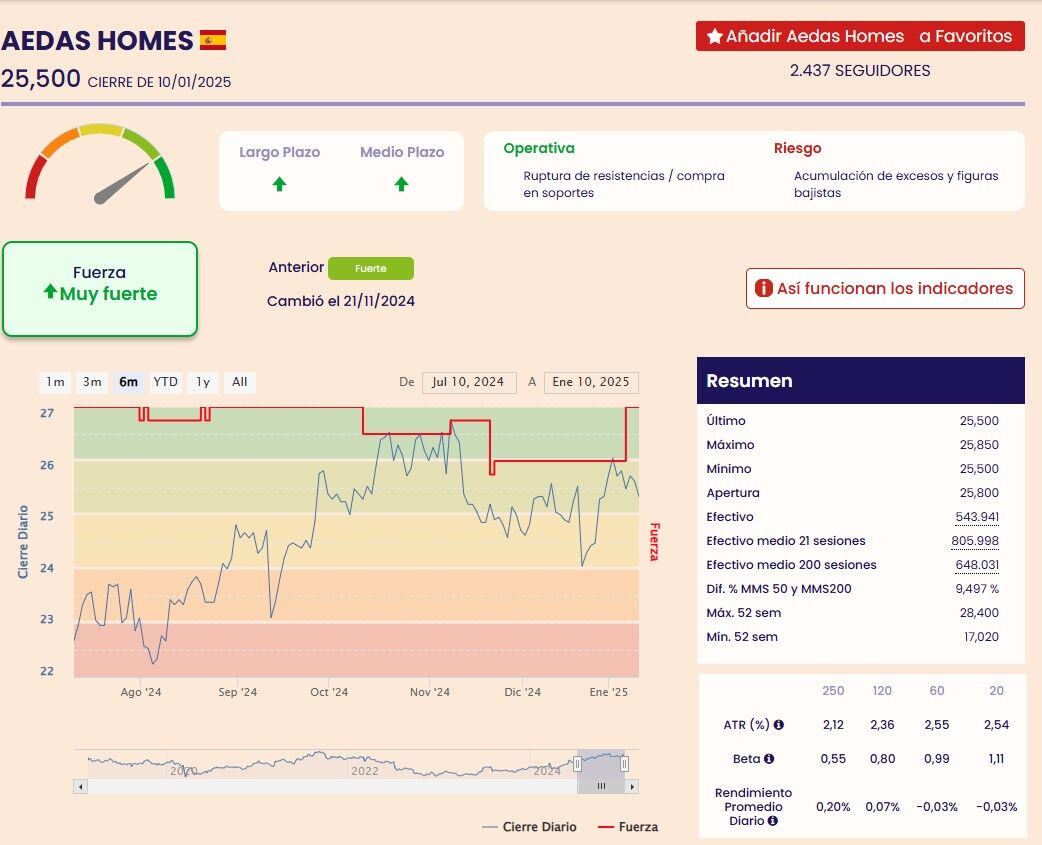
Task: Click the 'Nov '24' label on the chart axis
Action: (x=429, y=692)
